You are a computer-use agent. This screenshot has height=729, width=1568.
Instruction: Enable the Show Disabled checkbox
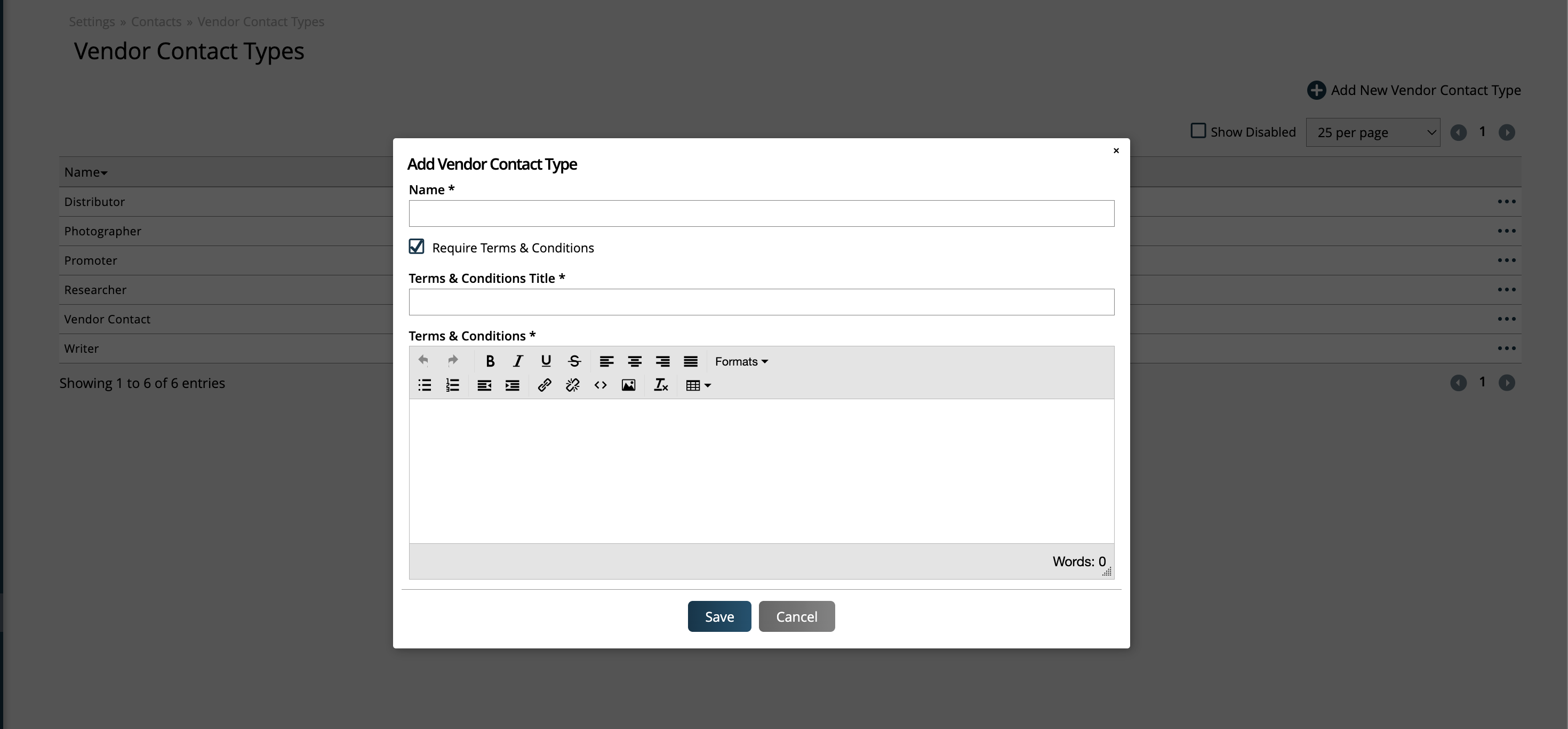coord(1198,131)
